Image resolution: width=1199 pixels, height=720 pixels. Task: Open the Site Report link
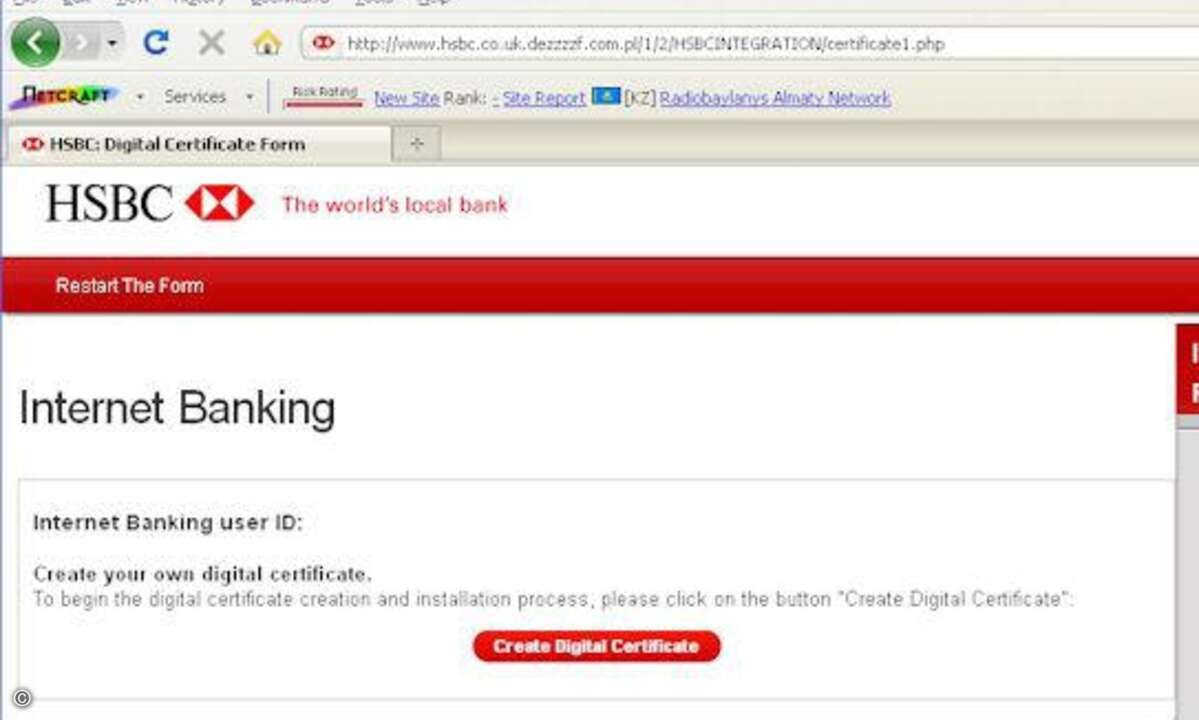[544, 99]
